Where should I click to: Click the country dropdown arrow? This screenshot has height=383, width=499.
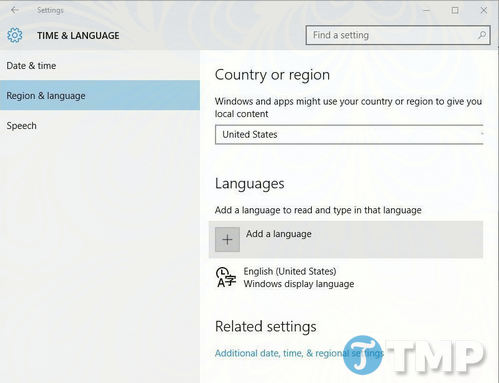(x=482, y=134)
